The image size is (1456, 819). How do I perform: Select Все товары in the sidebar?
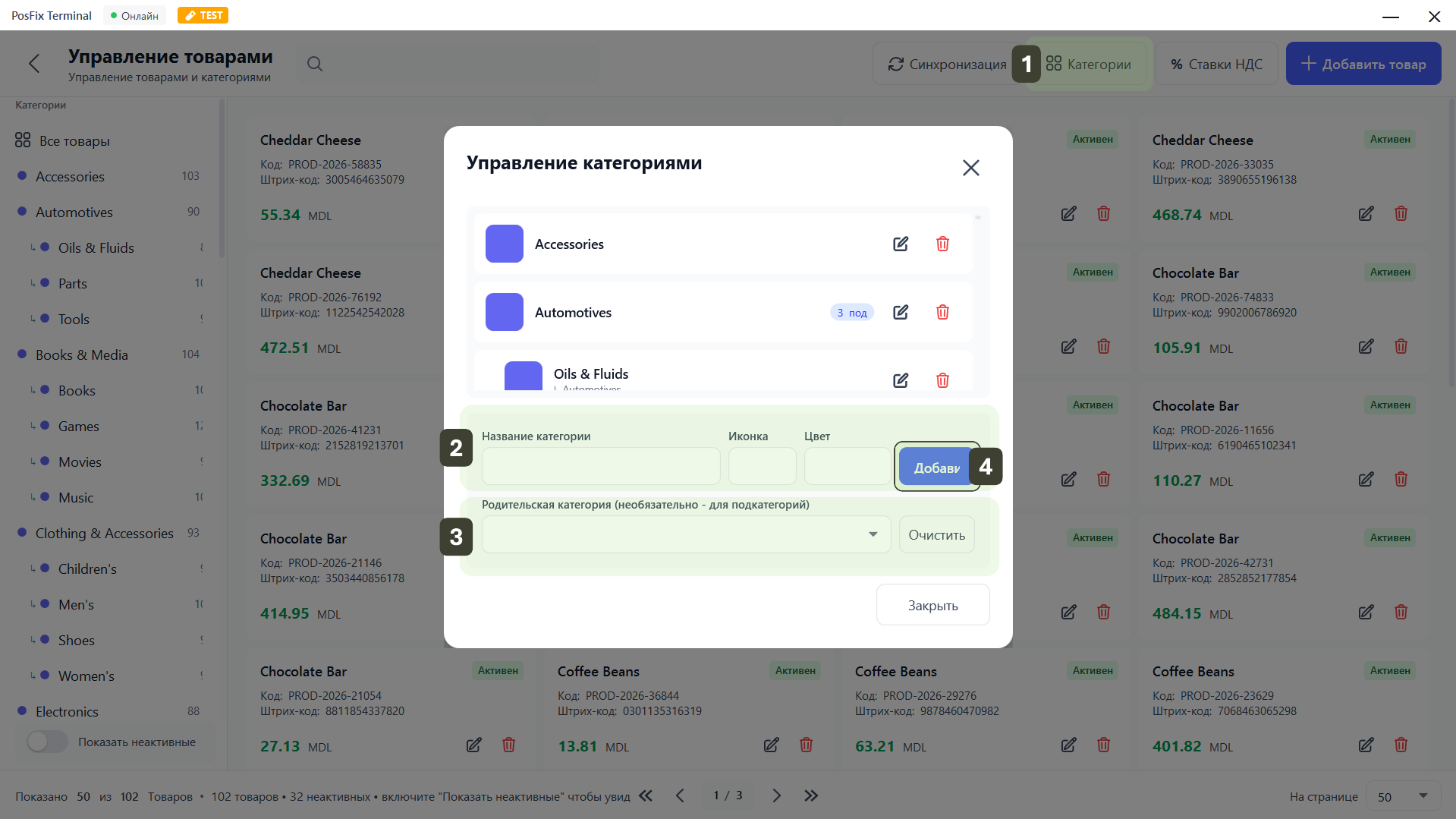74,140
